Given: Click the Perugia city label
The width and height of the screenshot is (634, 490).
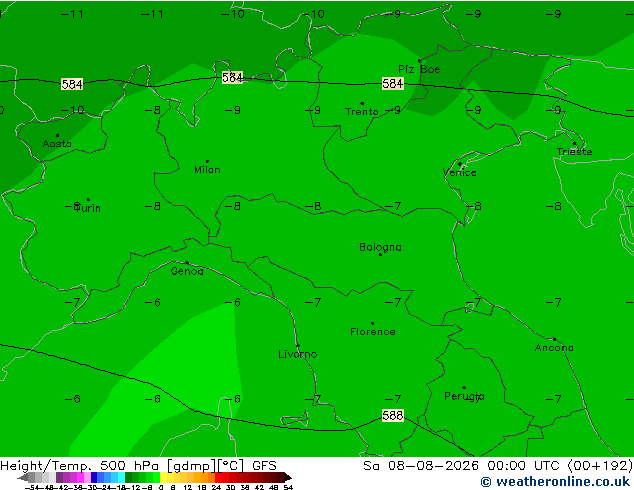Looking at the screenshot, I should (464, 396).
